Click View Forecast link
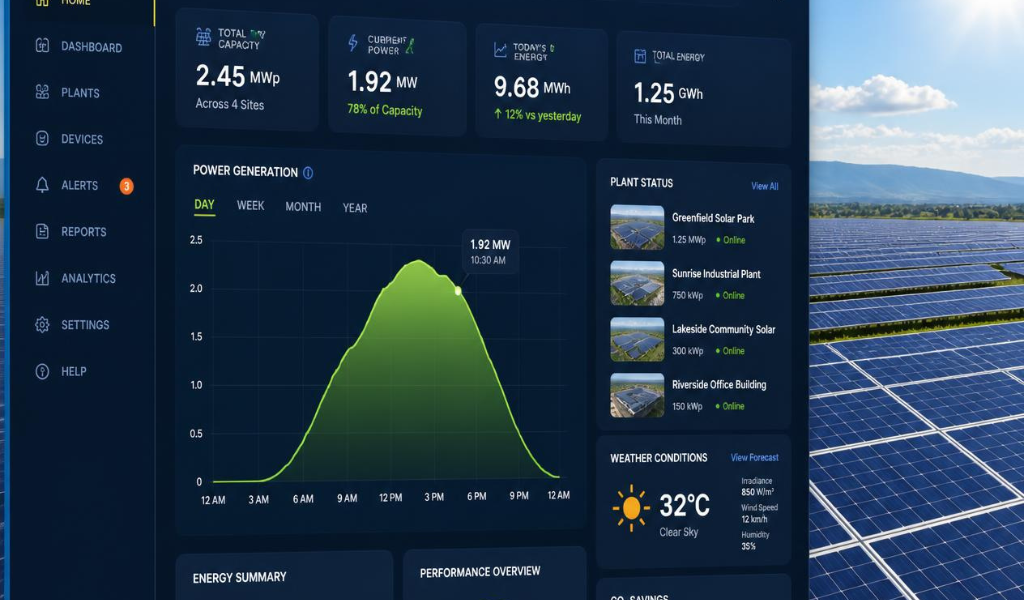Screen dimensions: 1024x600 (x=754, y=458)
